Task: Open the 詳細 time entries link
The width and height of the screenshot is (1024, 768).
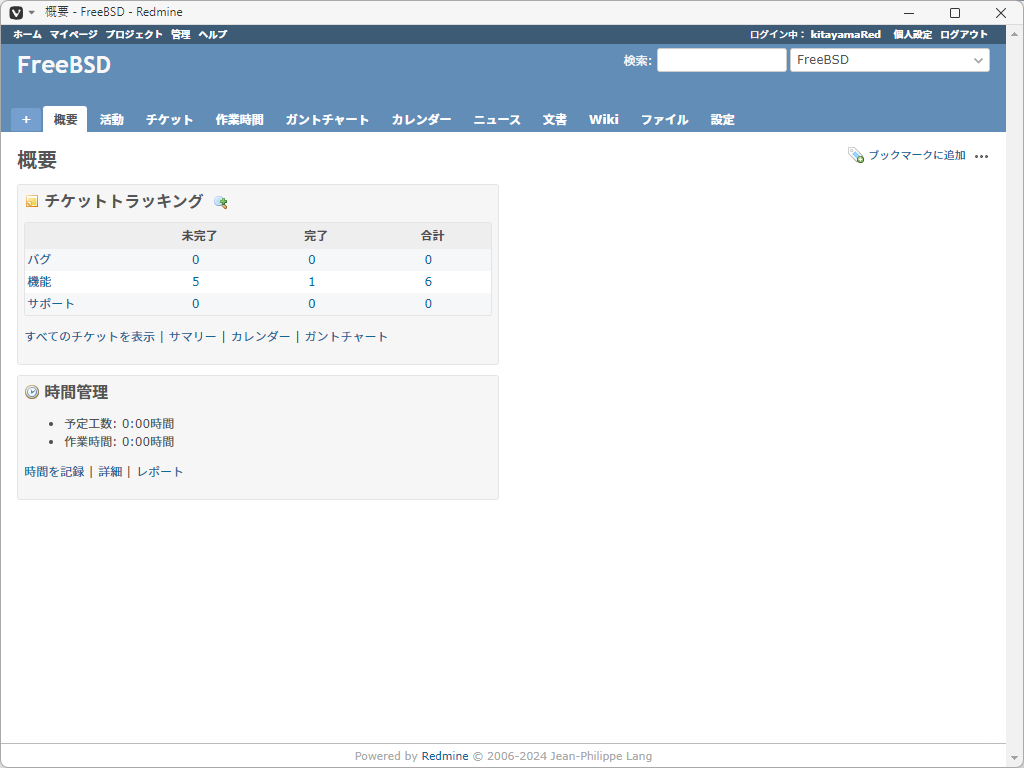Action: point(110,472)
